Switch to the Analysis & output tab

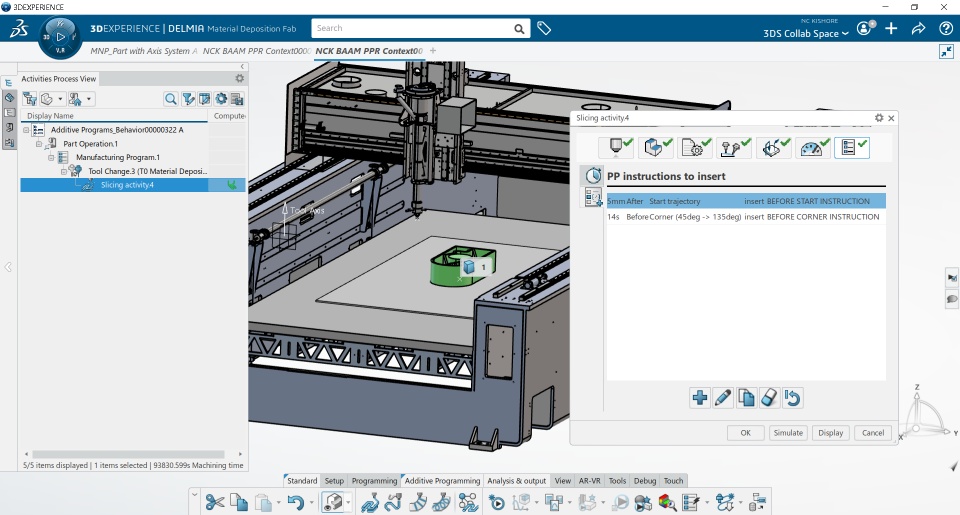tap(516, 481)
